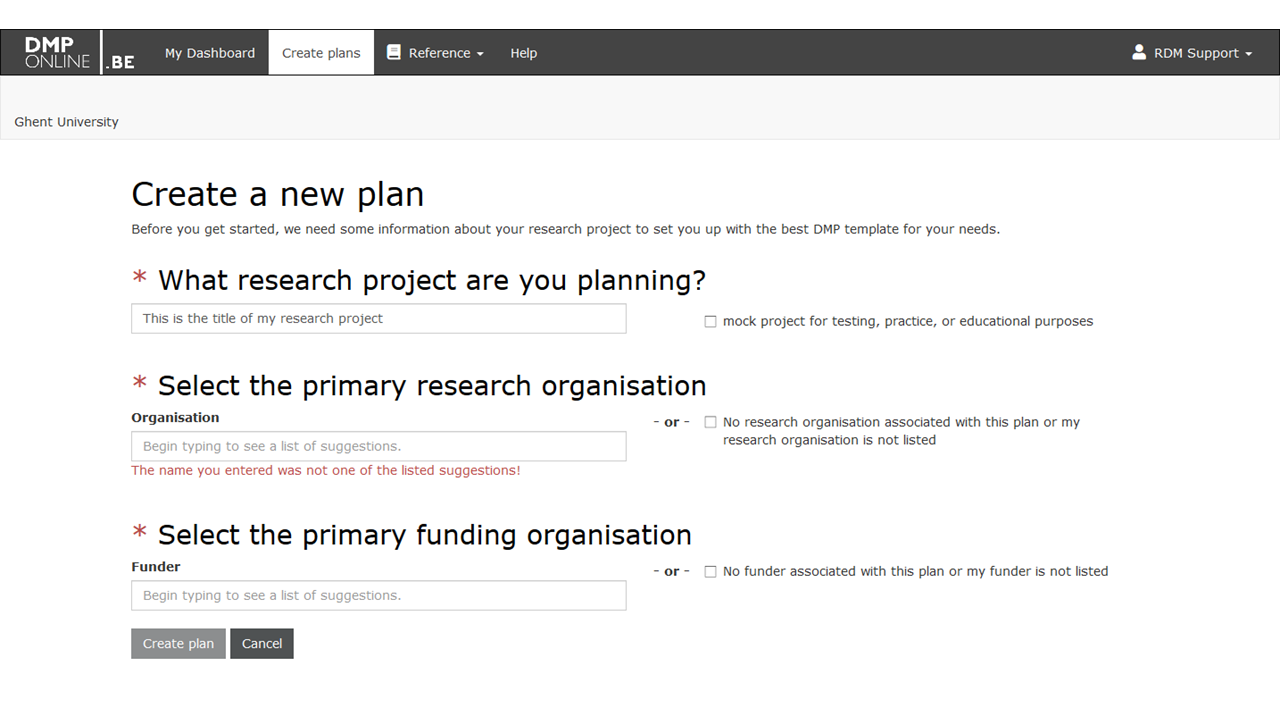Click the Organisation suggestions combo box
Viewport: 1280px width, 720px height.
[378, 446]
